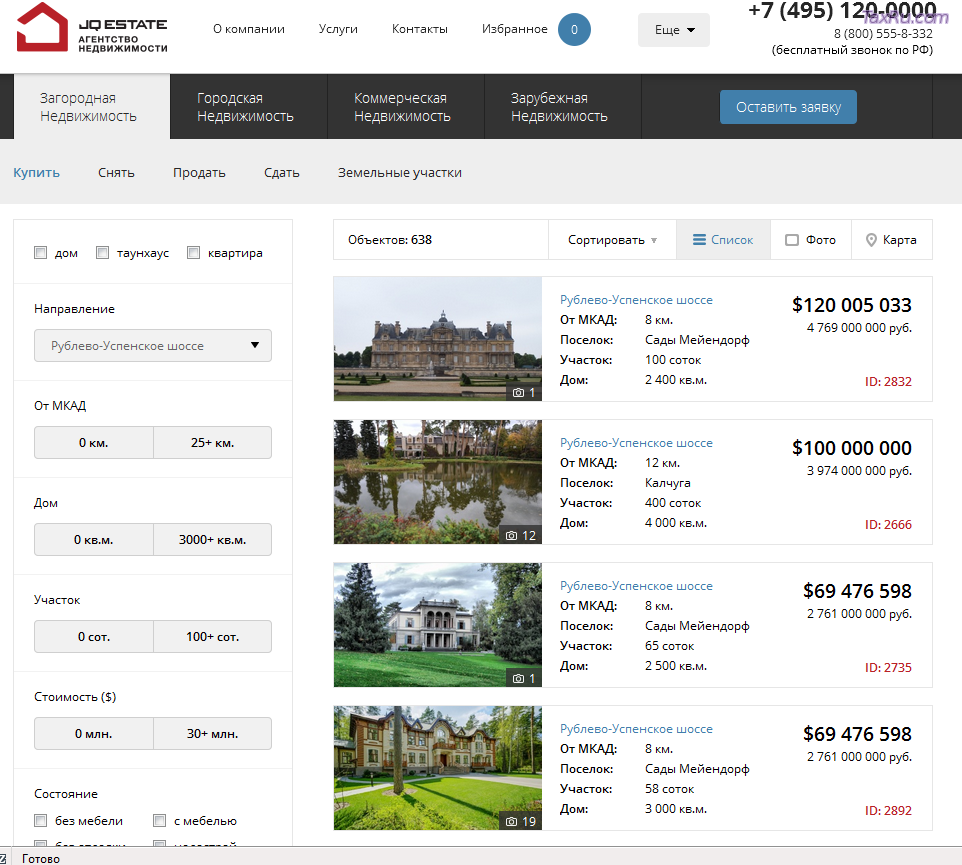Screen dimensions: 962x865
Task: Open the "Рублево-Успенское шоссе" direction dropdown
Action: [x=152, y=346]
